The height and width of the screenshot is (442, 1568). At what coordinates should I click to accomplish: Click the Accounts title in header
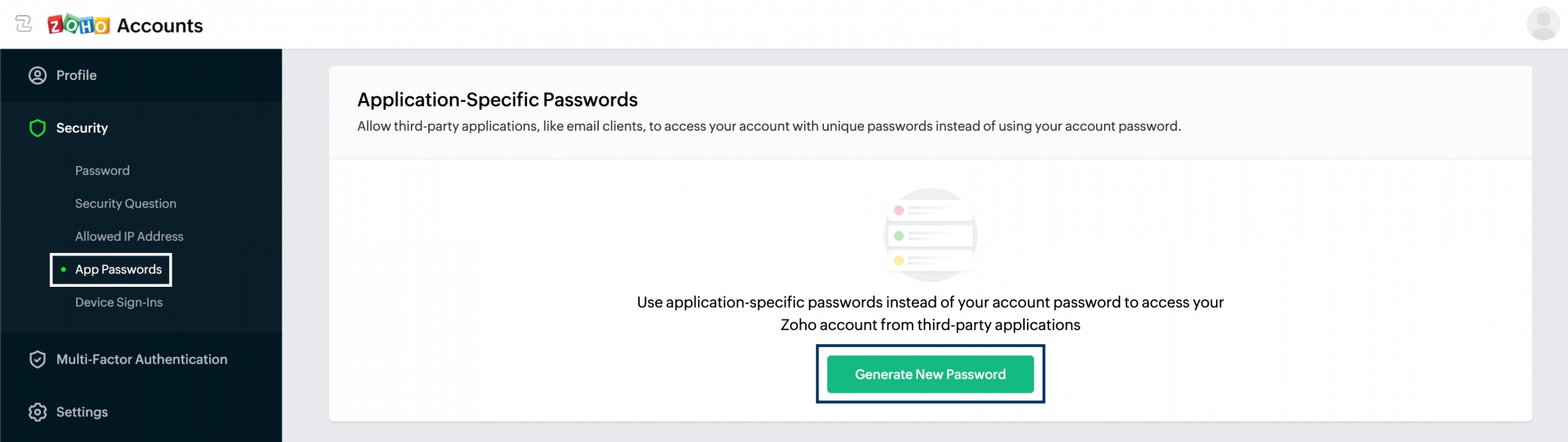[x=160, y=26]
